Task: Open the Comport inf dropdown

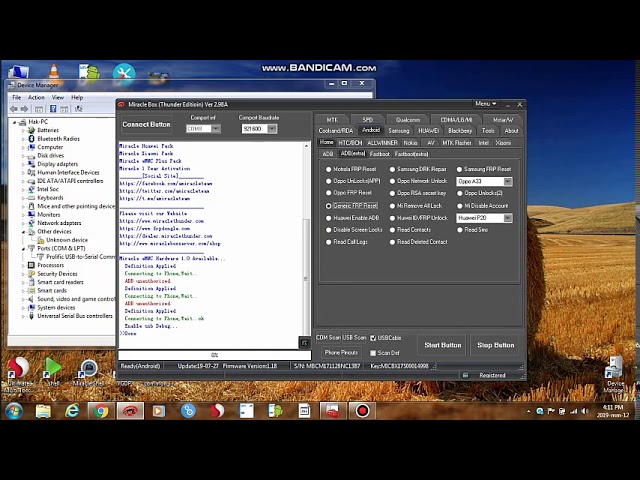Action: (216, 129)
